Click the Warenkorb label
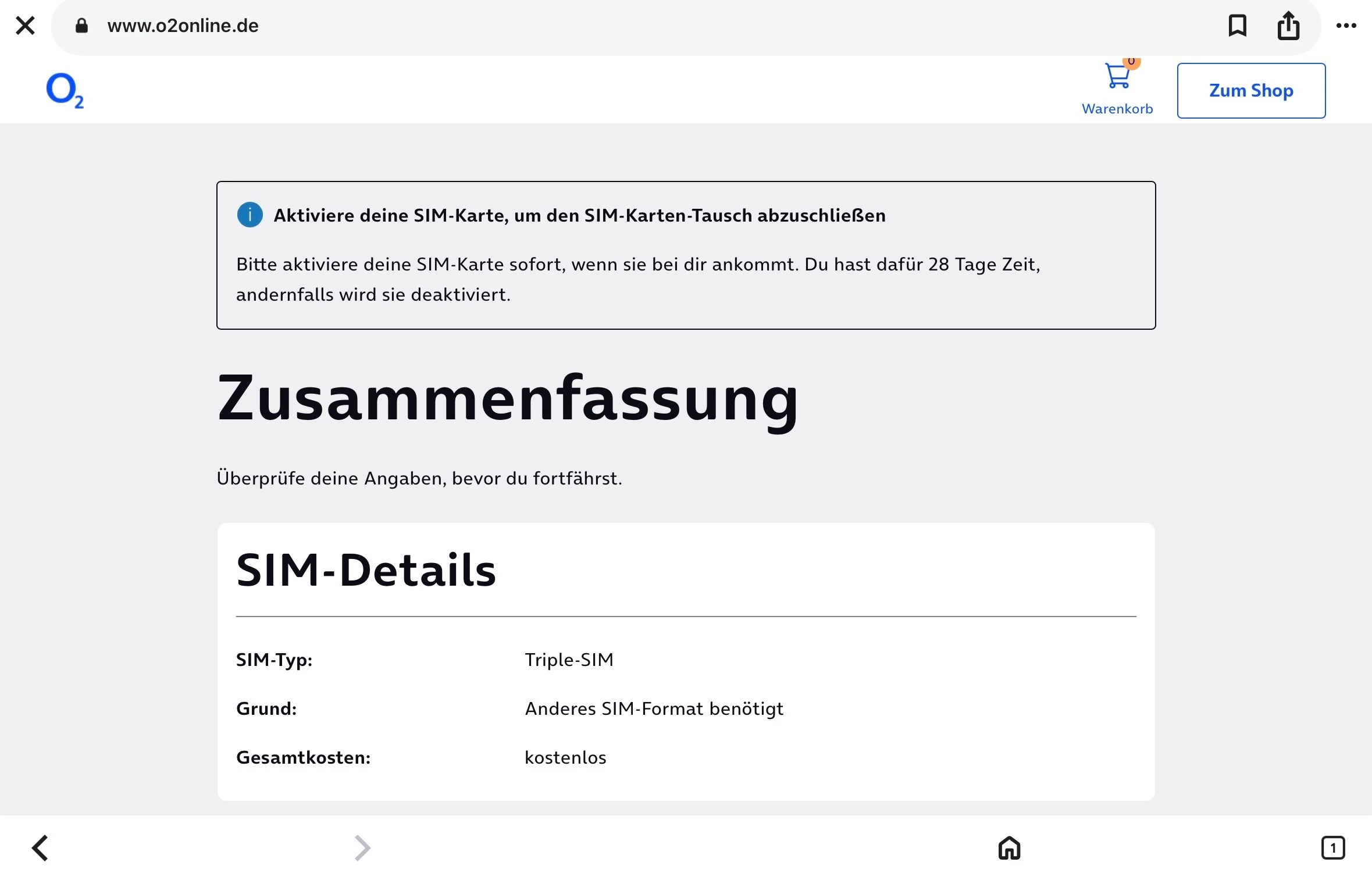 pos(1117,109)
